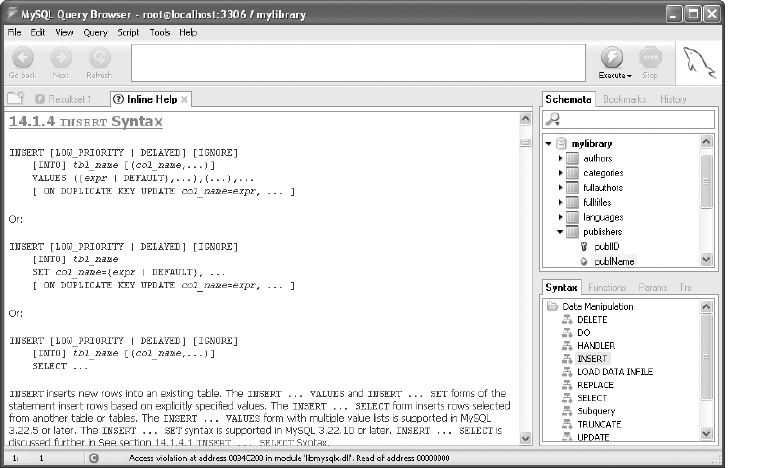Switch to the History tab
Viewport: 764px width, 468px height.
click(673, 99)
